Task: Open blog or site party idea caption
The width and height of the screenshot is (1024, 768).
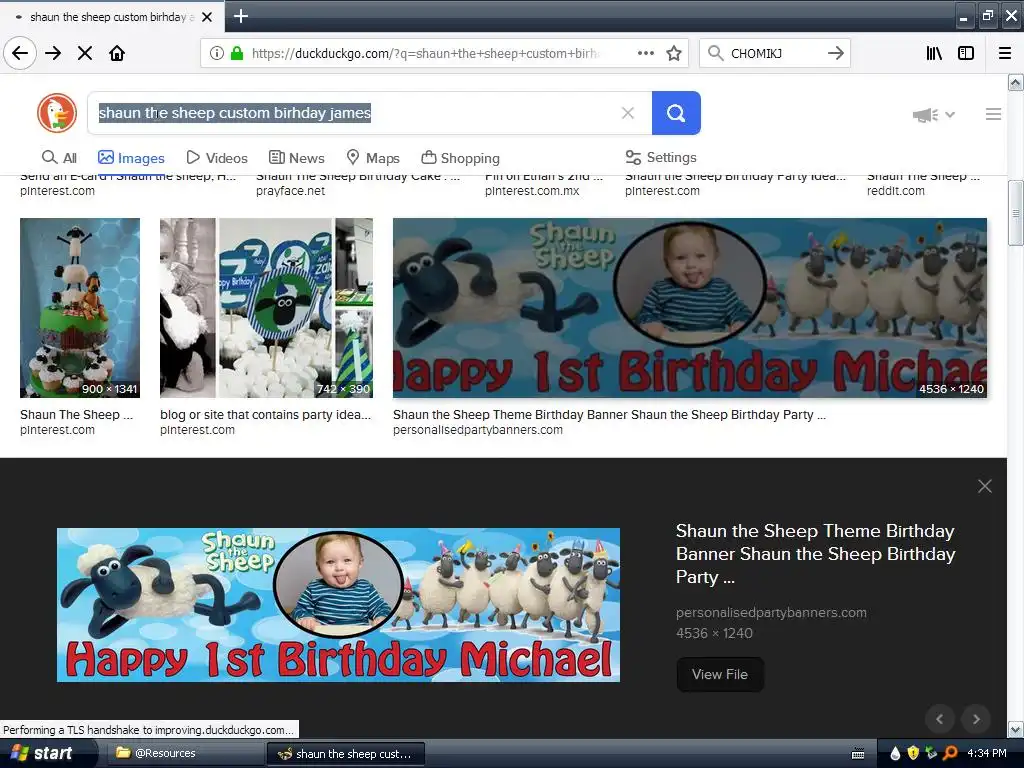Action: coord(265,415)
